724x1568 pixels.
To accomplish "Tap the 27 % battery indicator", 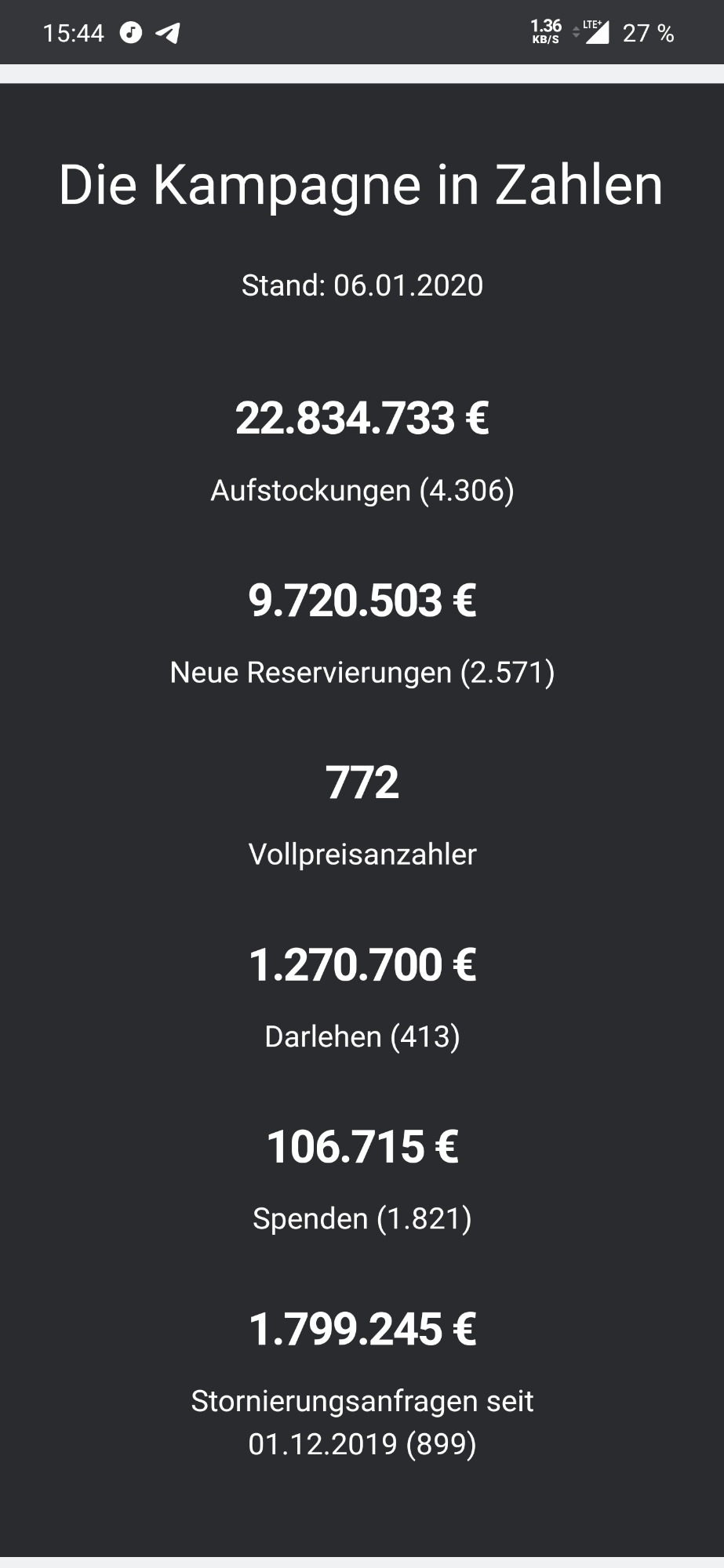I will pyautogui.click(x=648, y=33).
